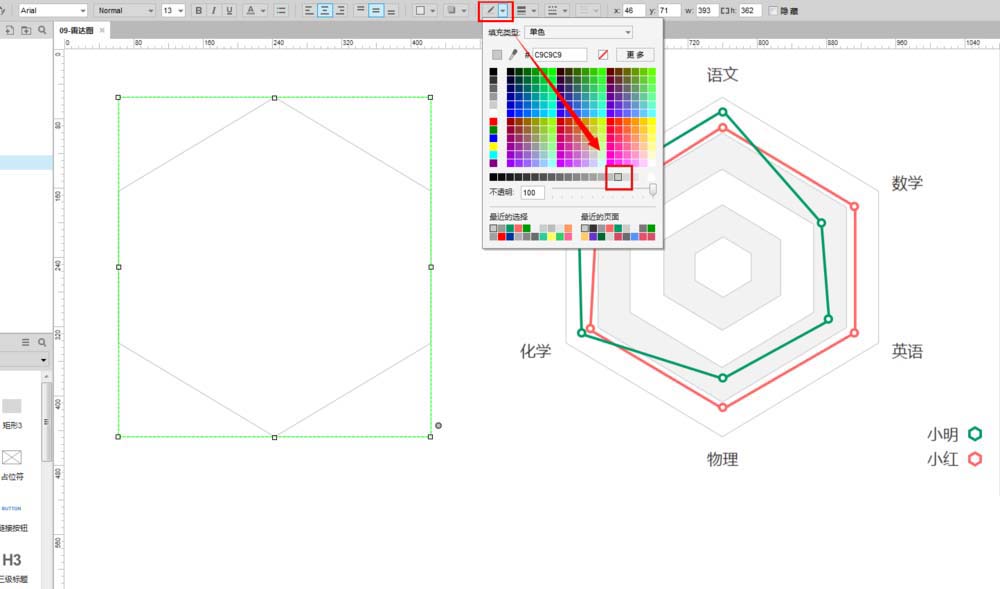Image resolution: width=1000 pixels, height=589 pixels.
Task: Select the line color pen tool
Action: pos(489,11)
